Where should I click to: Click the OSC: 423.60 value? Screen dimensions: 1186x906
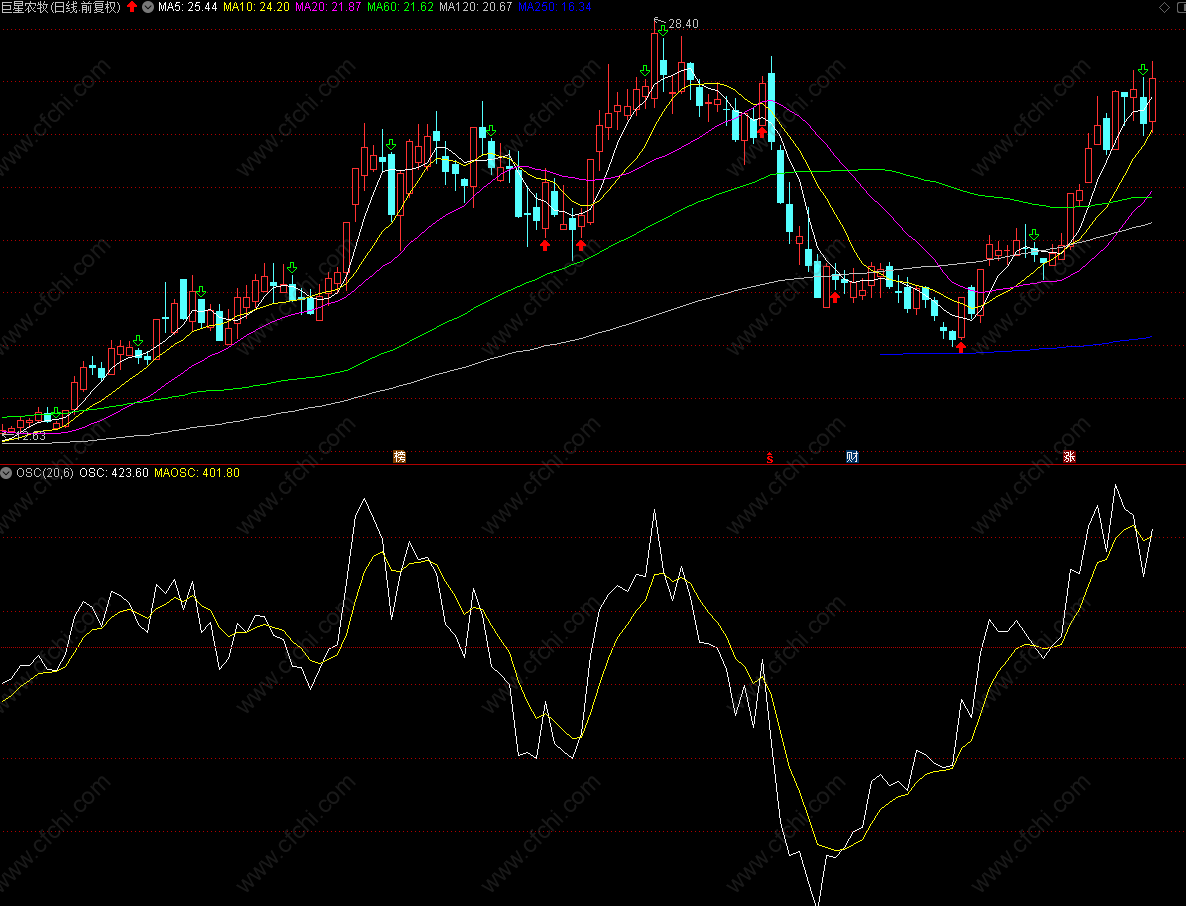tap(114, 473)
